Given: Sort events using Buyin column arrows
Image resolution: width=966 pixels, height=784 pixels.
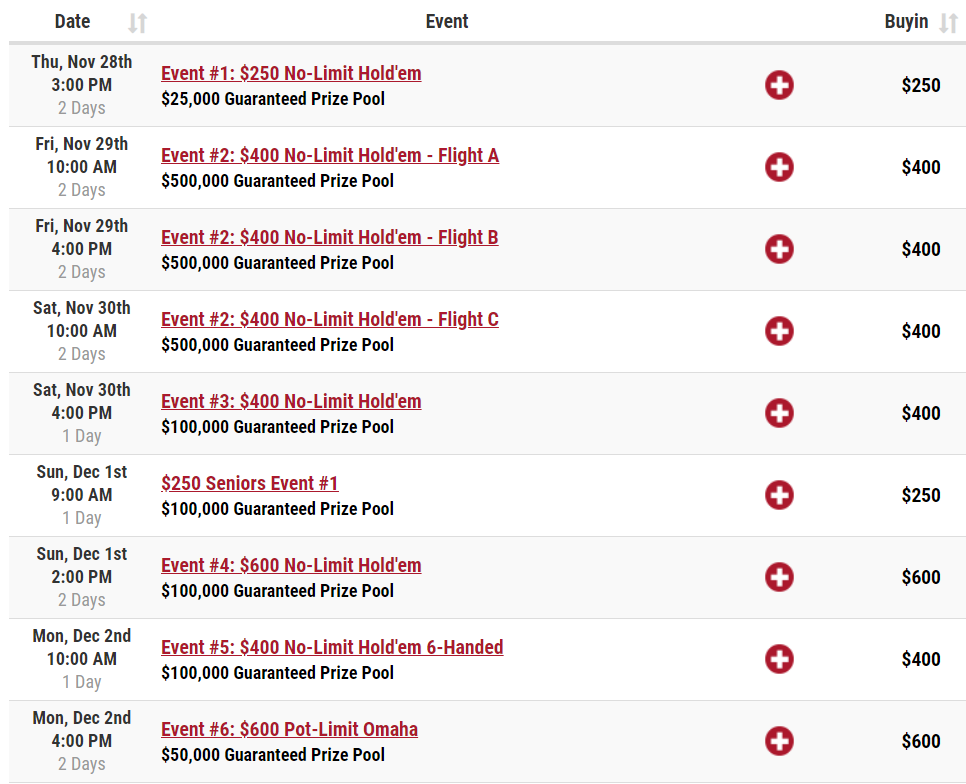Looking at the screenshot, I should pyautogui.click(x=948, y=23).
